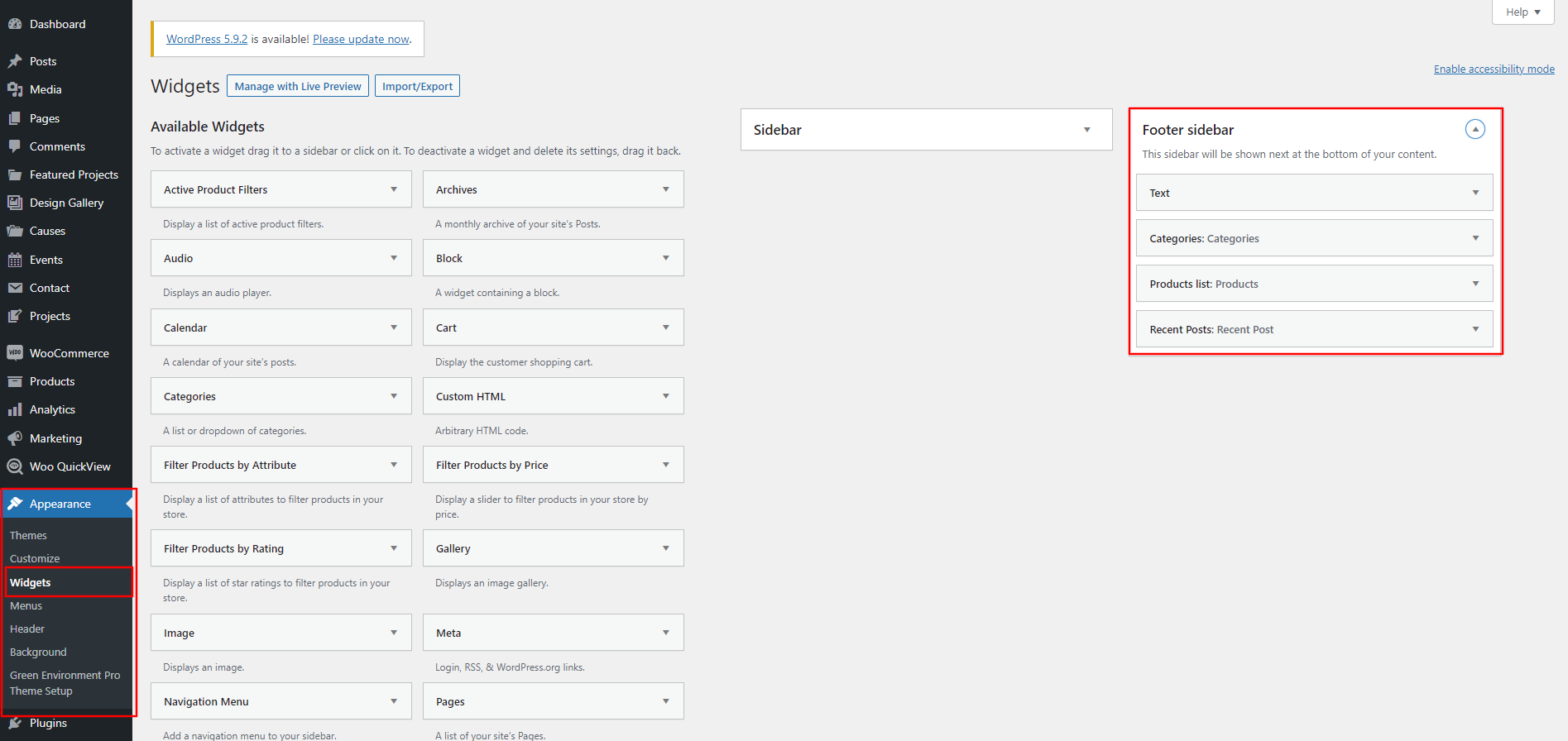The image size is (1568, 741).
Task: Click Enable accessibility mode link
Action: click(1494, 69)
